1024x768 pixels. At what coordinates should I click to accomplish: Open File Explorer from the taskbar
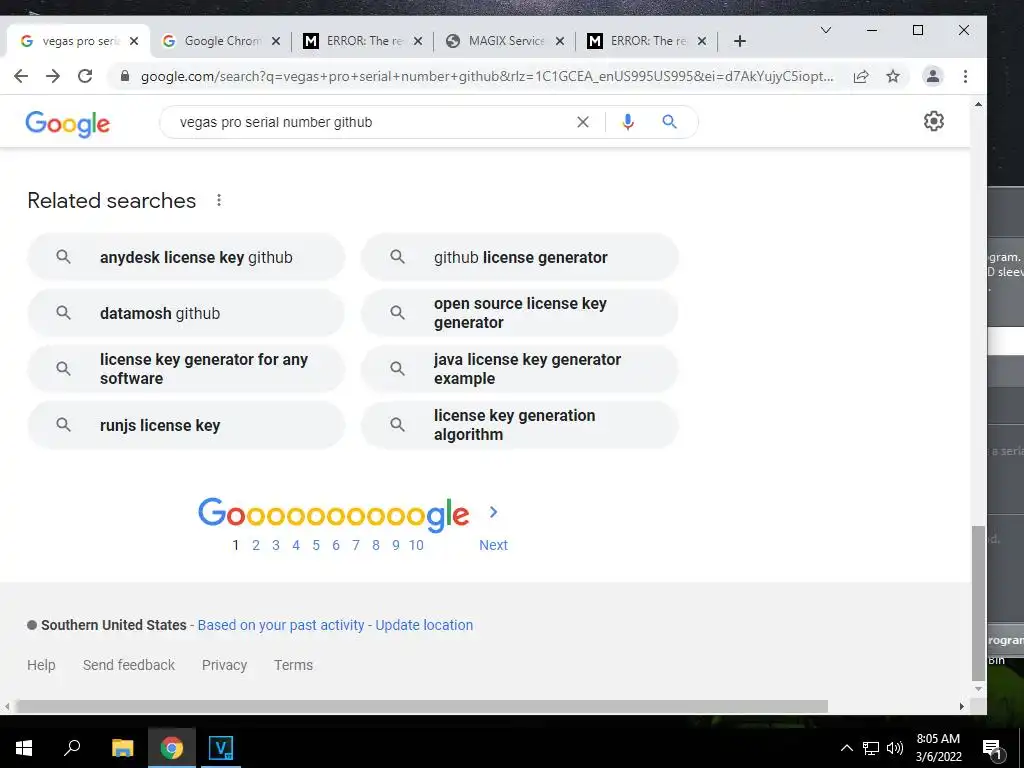(122, 748)
